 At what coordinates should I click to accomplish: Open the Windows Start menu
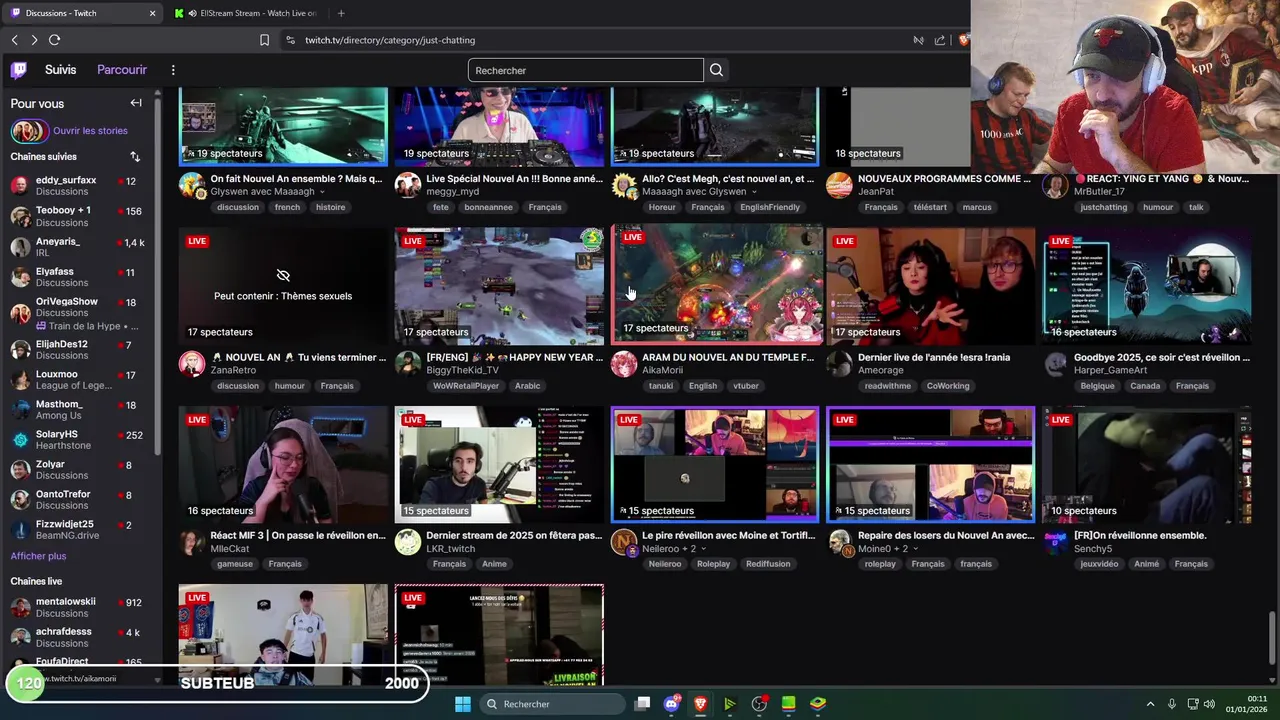[463, 704]
